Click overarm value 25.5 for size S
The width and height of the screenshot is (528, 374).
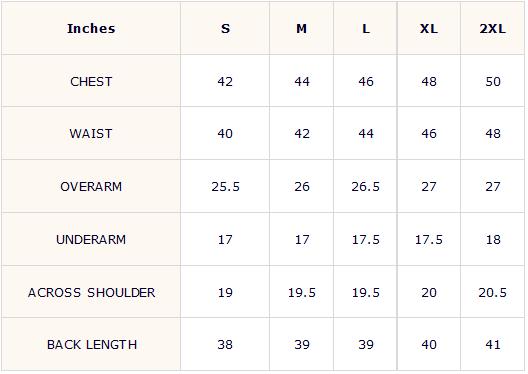(x=225, y=186)
